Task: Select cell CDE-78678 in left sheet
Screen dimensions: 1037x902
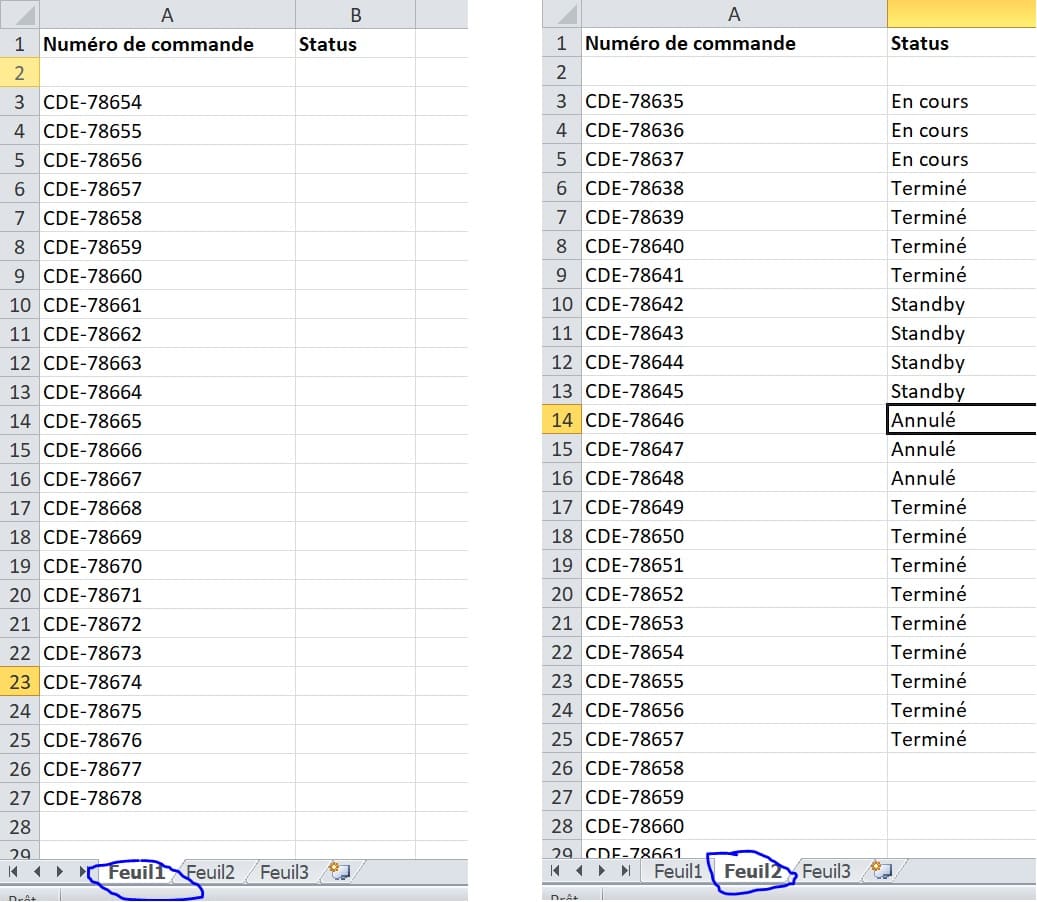Action: point(167,798)
